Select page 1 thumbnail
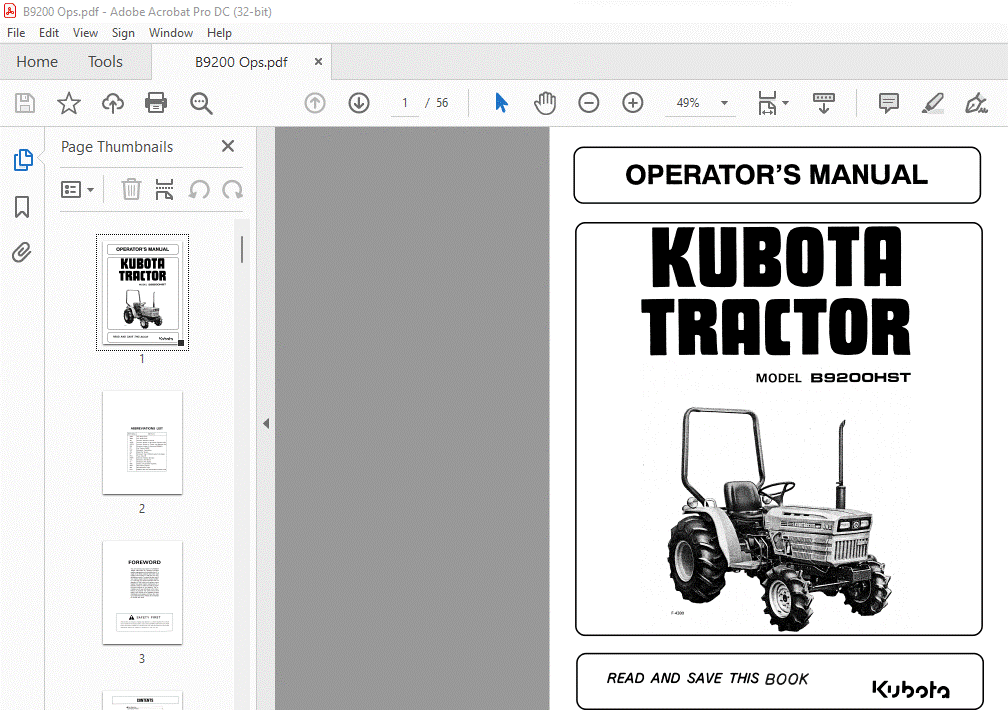 143,293
